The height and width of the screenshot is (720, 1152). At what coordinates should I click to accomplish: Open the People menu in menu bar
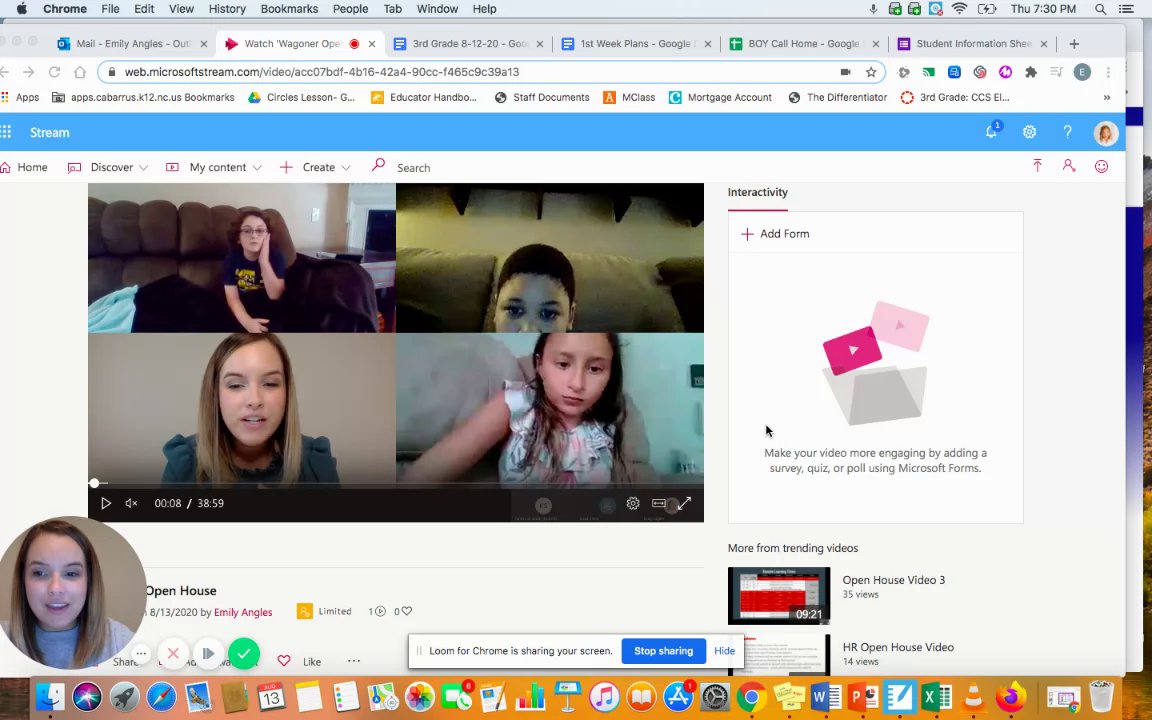[350, 9]
